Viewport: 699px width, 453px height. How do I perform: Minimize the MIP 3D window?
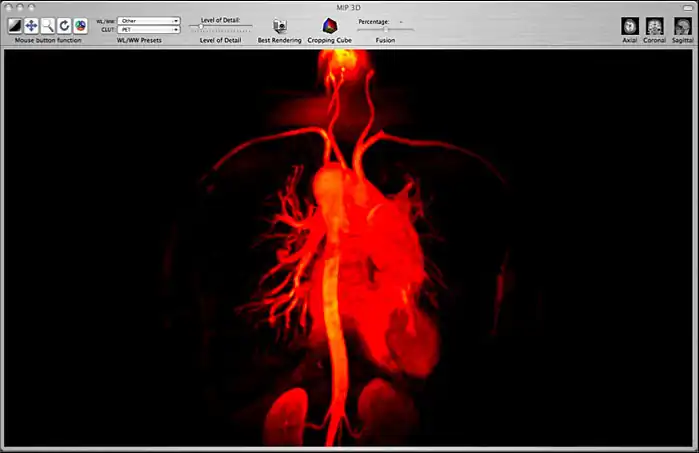tap(18, 6)
